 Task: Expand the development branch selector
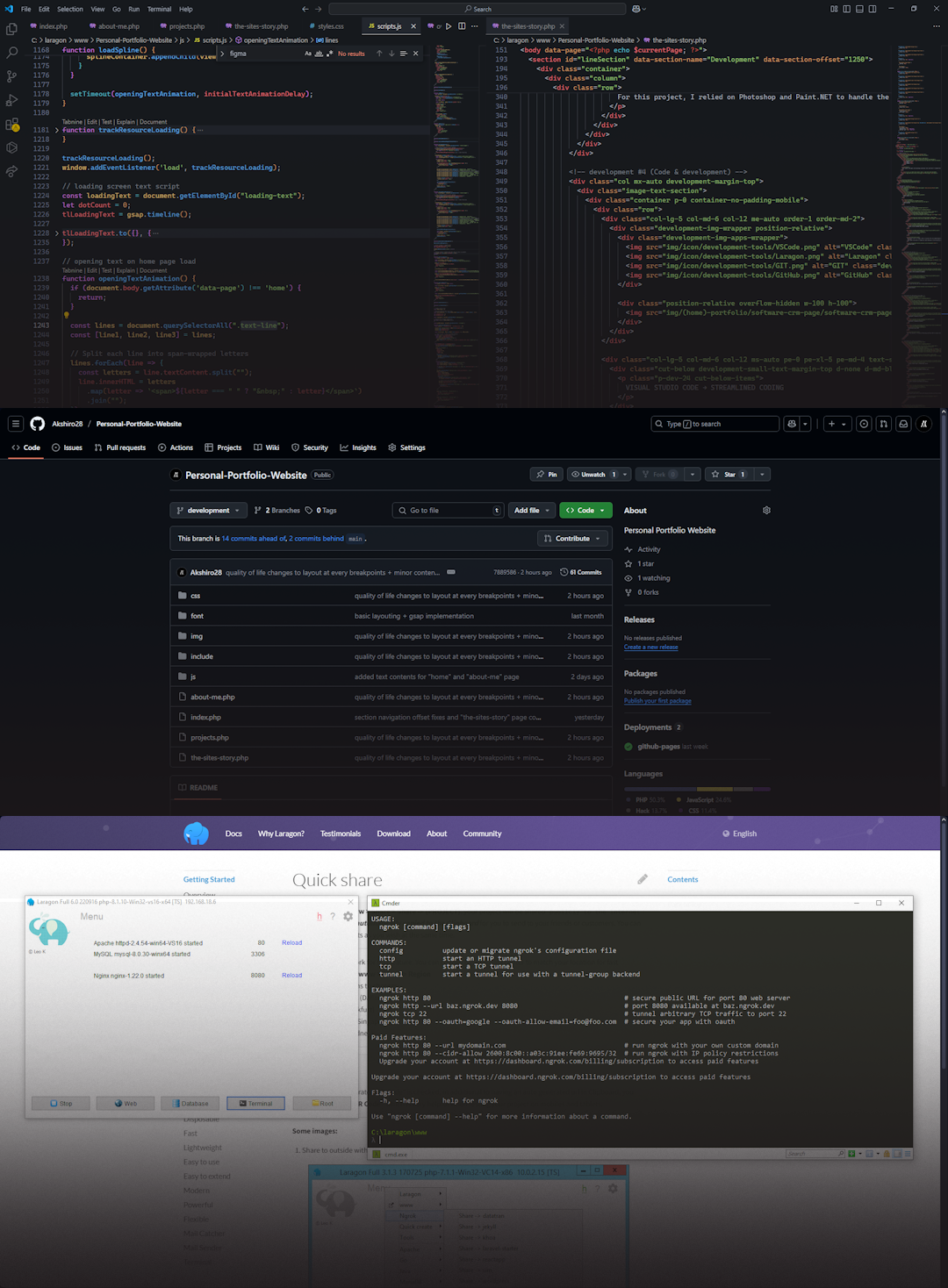tap(208, 510)
